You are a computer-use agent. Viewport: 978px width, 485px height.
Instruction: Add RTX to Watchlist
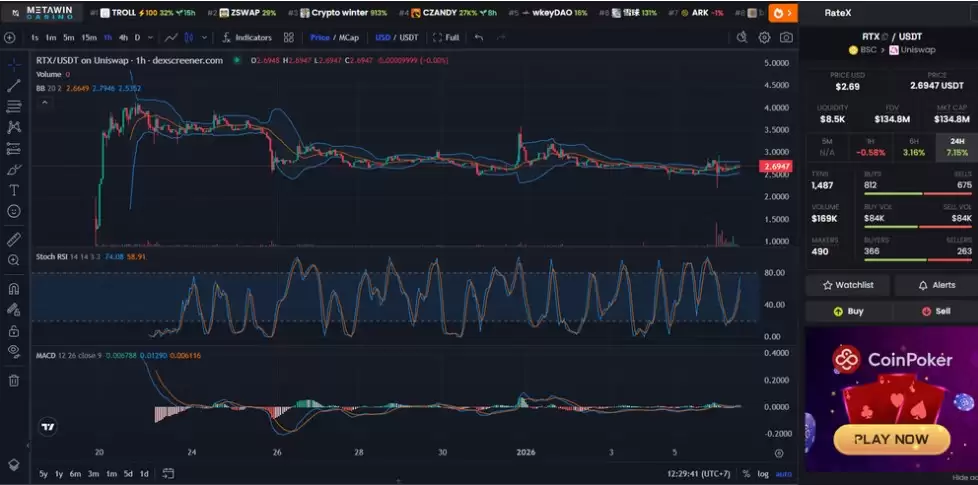(x=848, y=285)
